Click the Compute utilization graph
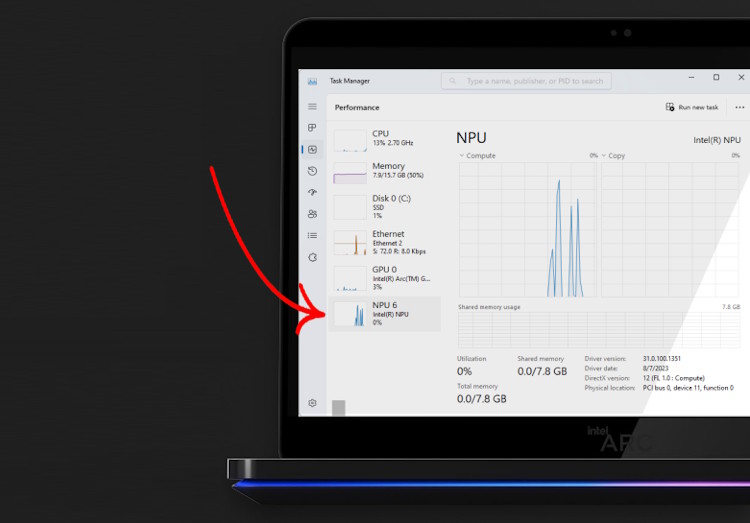 click(x=528, y=230)
